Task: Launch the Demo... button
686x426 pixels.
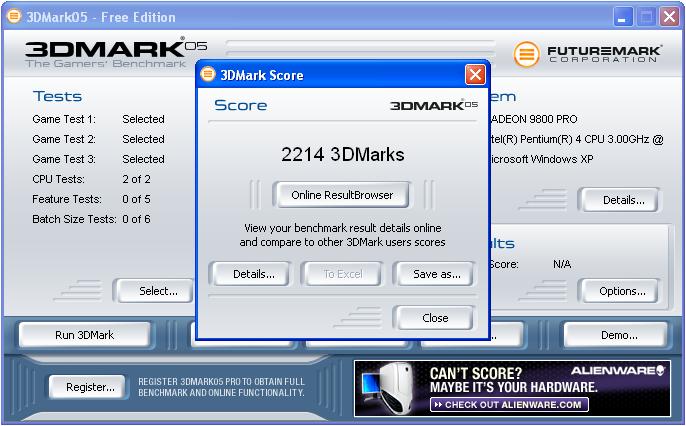Action: [x=614, y=335]
